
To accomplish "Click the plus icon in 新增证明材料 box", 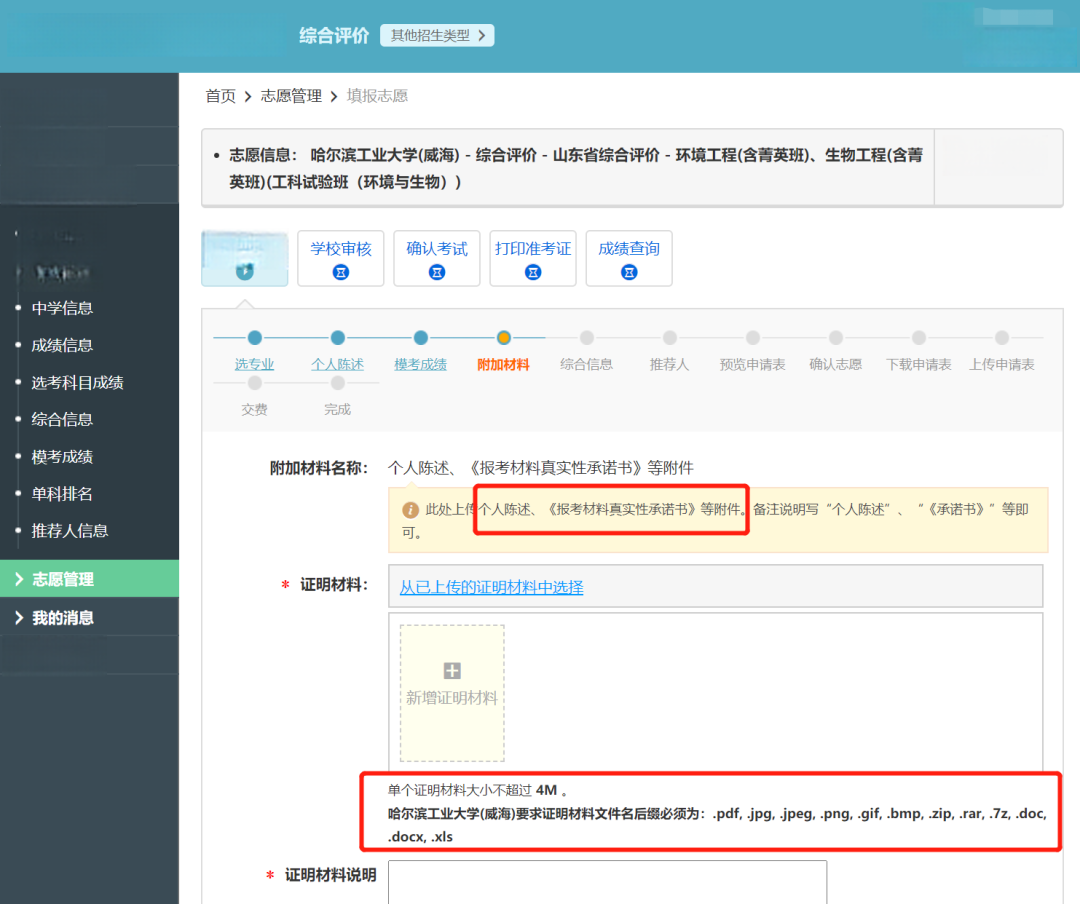I will 452,670.
